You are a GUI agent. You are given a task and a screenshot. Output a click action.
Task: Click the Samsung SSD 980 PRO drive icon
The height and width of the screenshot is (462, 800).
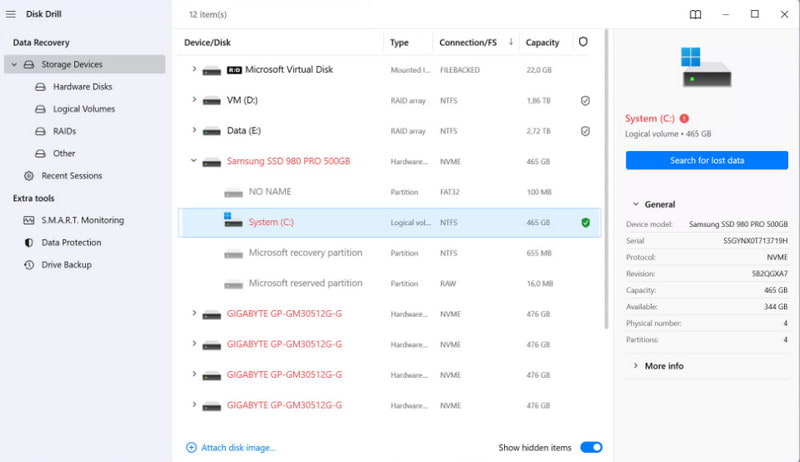212,163
